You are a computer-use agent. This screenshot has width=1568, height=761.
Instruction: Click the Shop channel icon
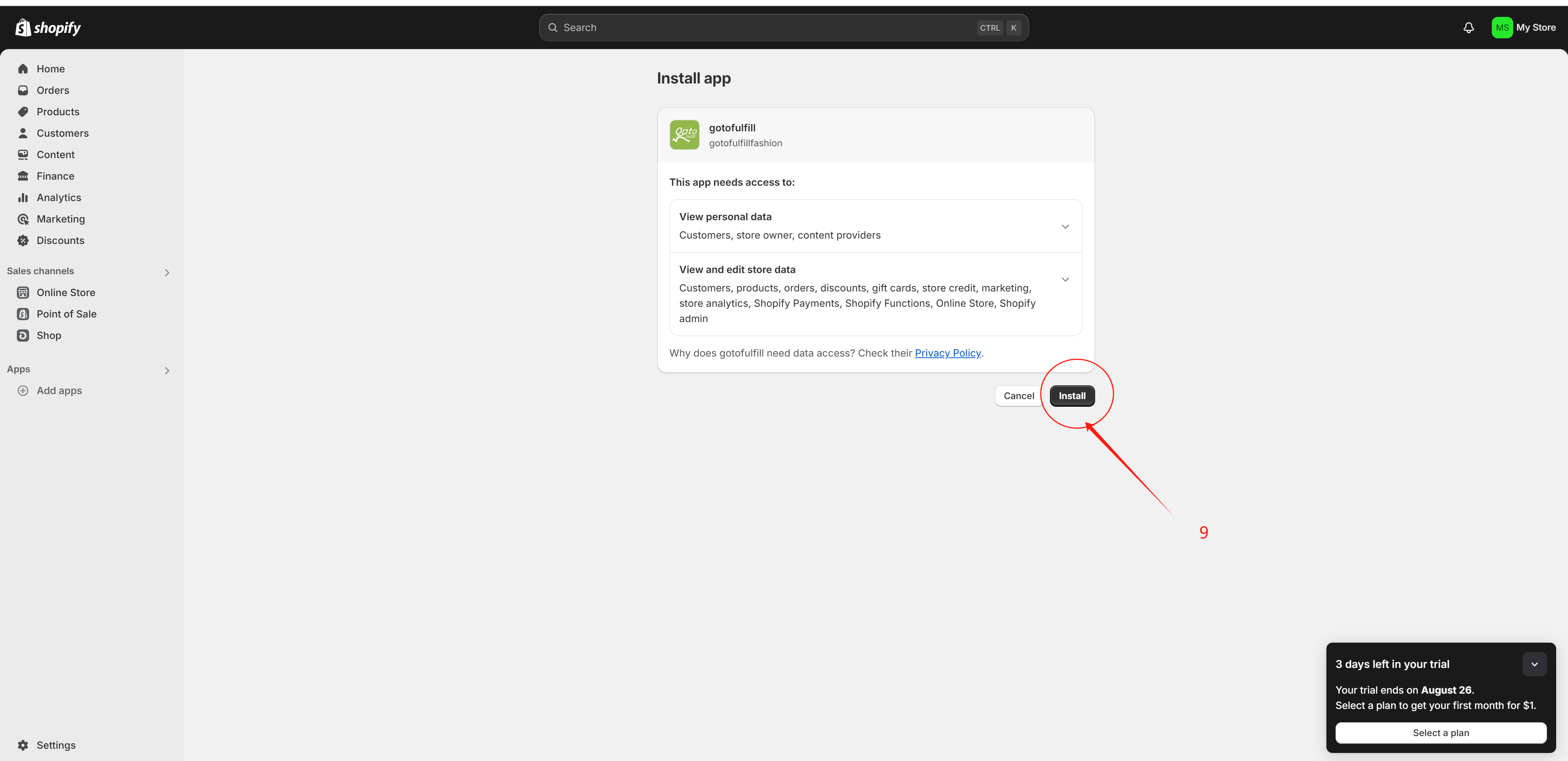pyautogui.click(x=23, y=335)
